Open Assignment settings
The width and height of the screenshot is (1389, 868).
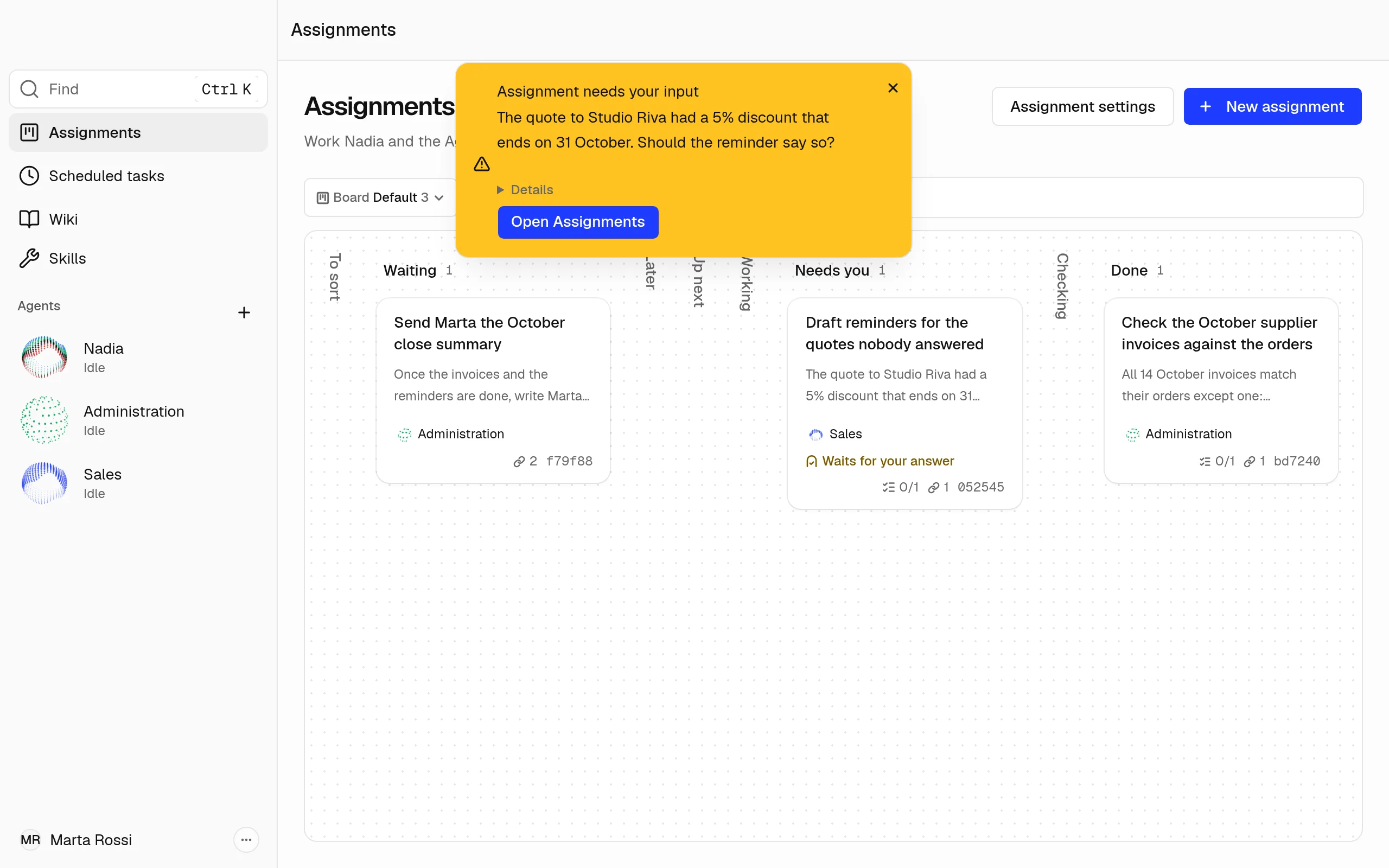coord(1082,106)
